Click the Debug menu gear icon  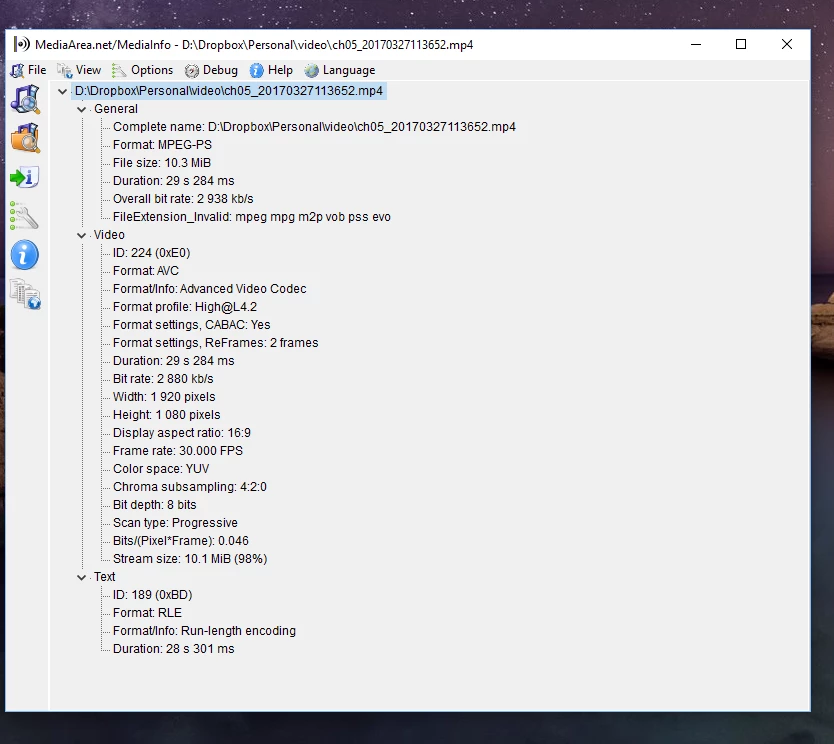coord(191,71)
